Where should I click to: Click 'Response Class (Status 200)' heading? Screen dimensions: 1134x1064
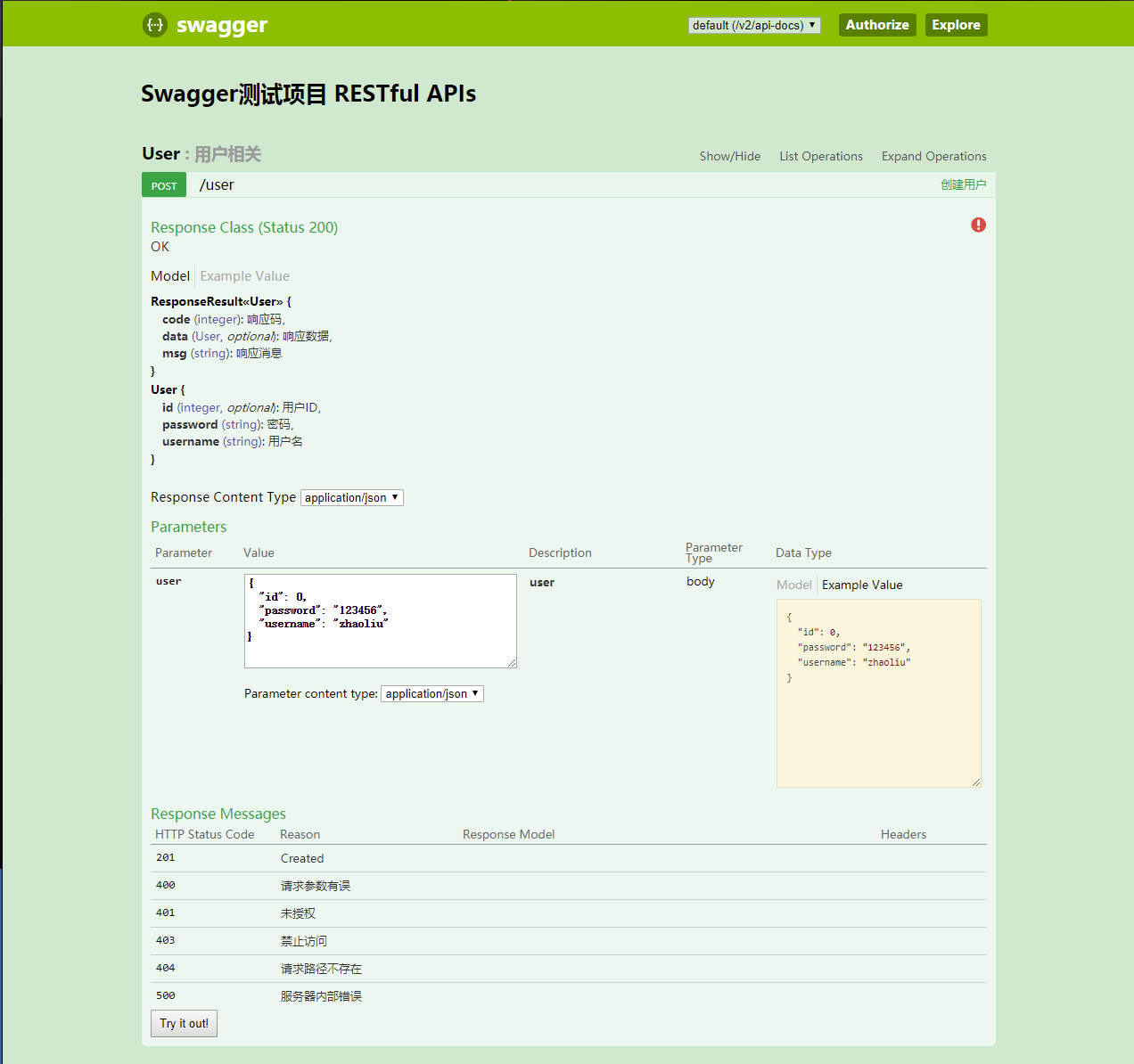tap(244, 227)
